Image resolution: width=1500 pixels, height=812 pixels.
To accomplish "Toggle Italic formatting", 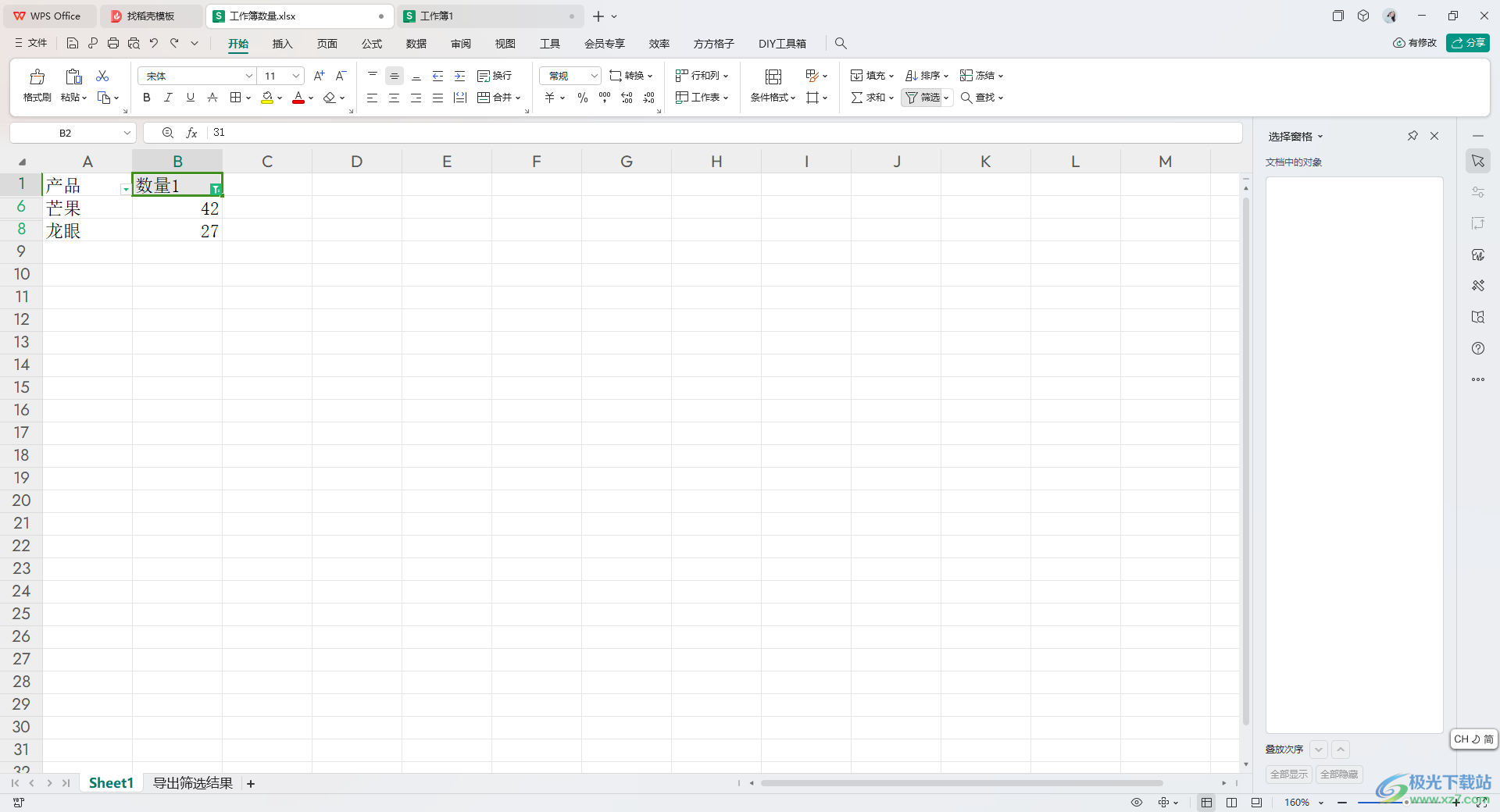I will pos(168,98).
